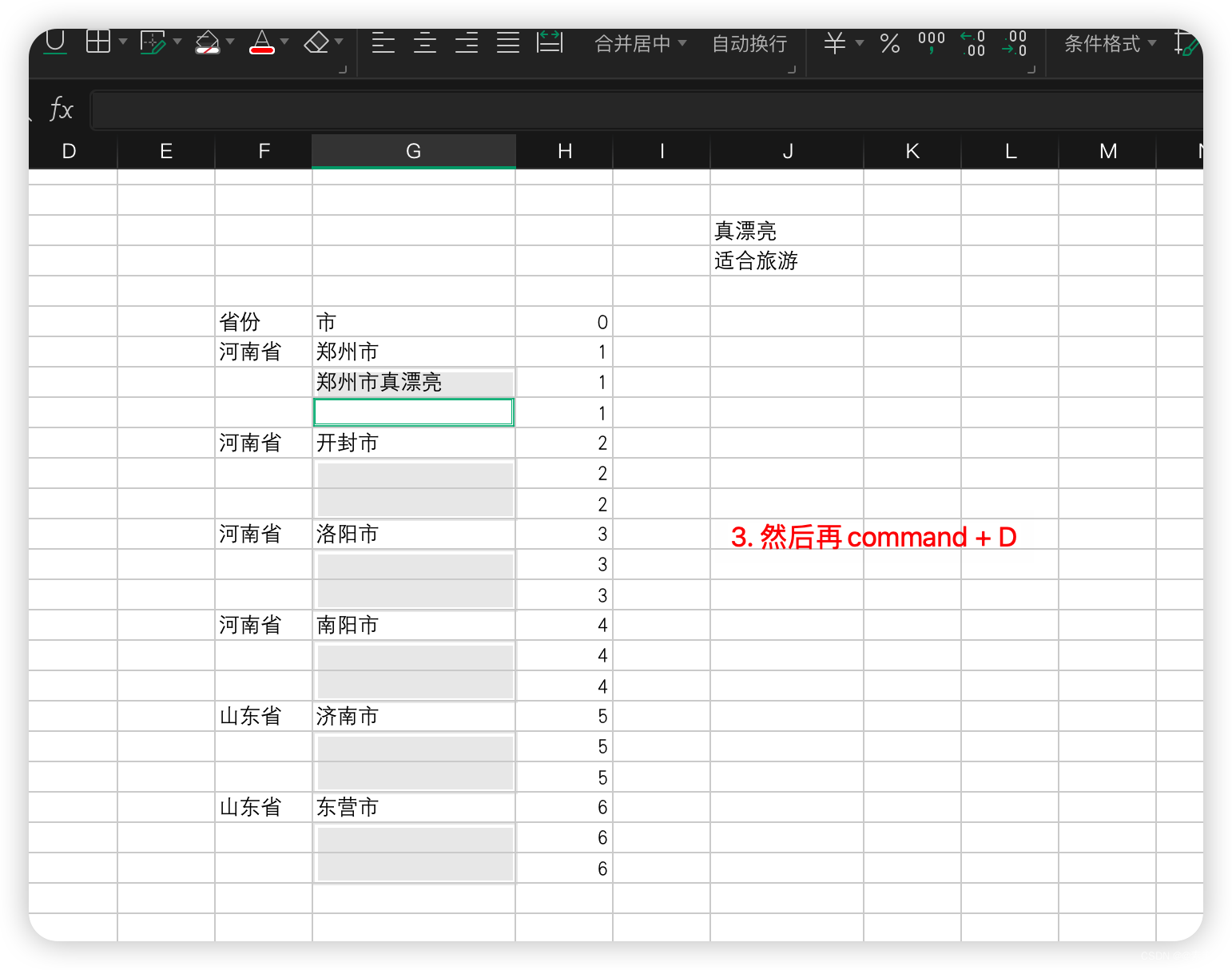Select cell 郑州市真漂亮
1232x970 pixels.
[414, 383]
